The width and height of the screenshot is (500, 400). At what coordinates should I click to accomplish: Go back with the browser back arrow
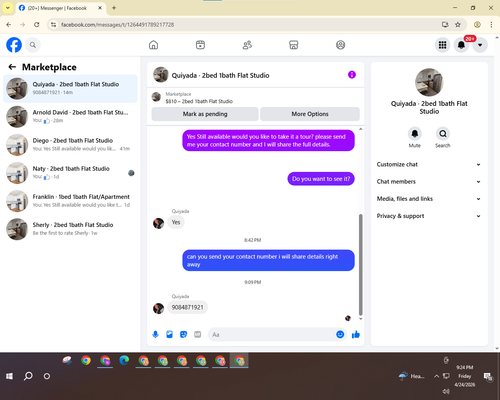[x=9, y=25]
